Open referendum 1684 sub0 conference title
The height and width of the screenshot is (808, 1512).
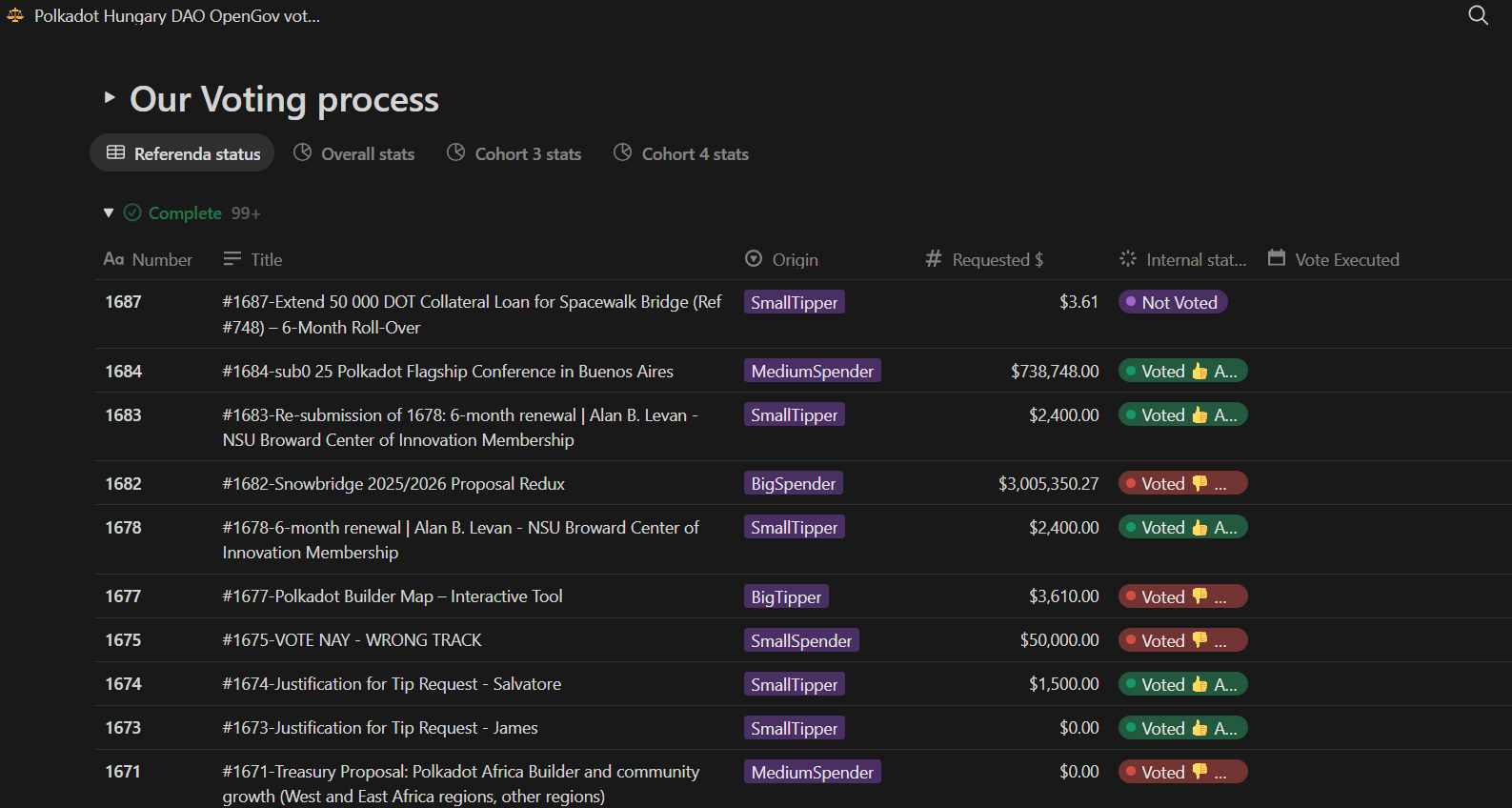point(448,372)
